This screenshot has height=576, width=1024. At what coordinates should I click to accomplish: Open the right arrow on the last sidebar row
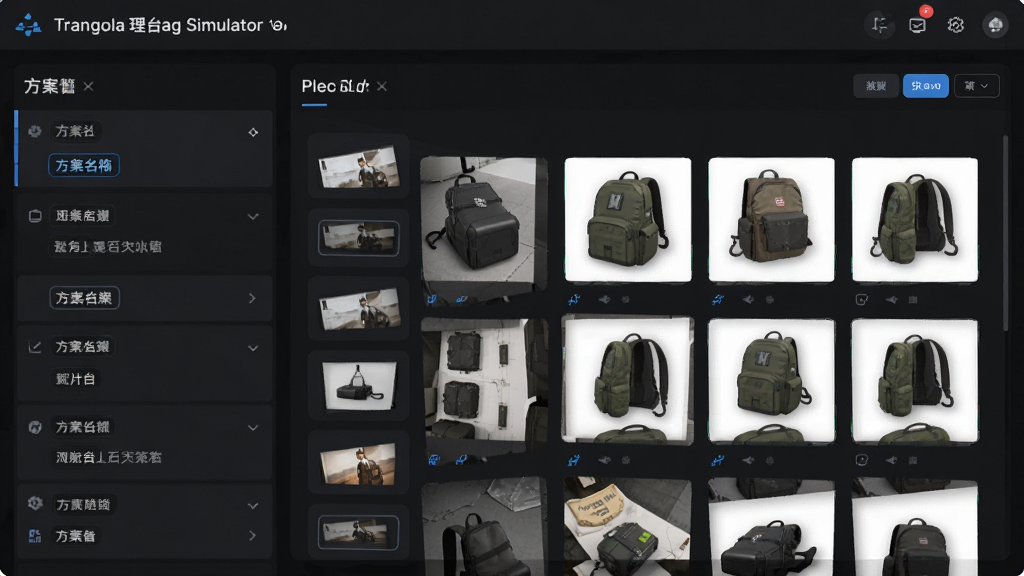252,536
